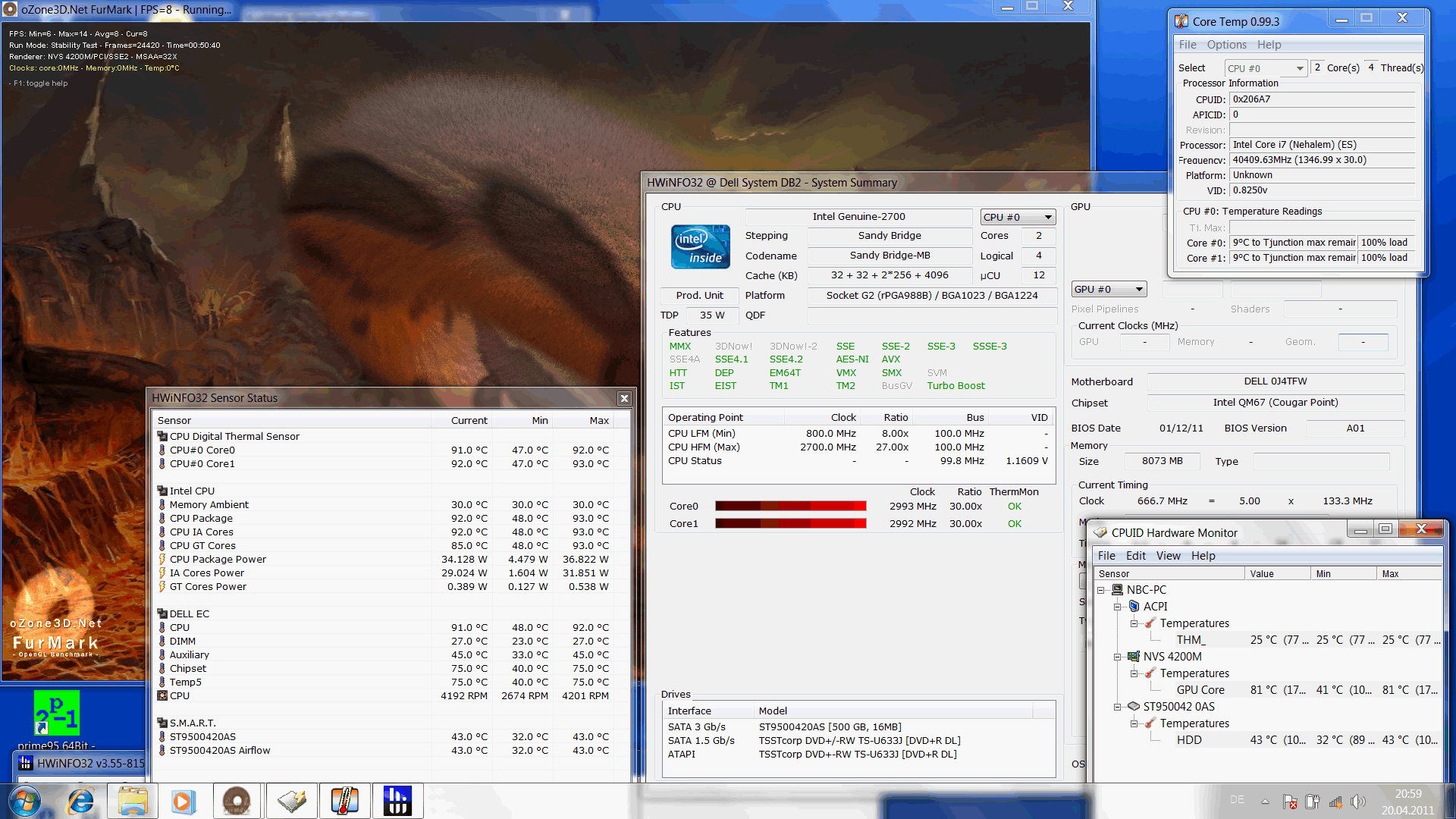Open Windows Media Player taskbar icon

[x=184, y=801]
